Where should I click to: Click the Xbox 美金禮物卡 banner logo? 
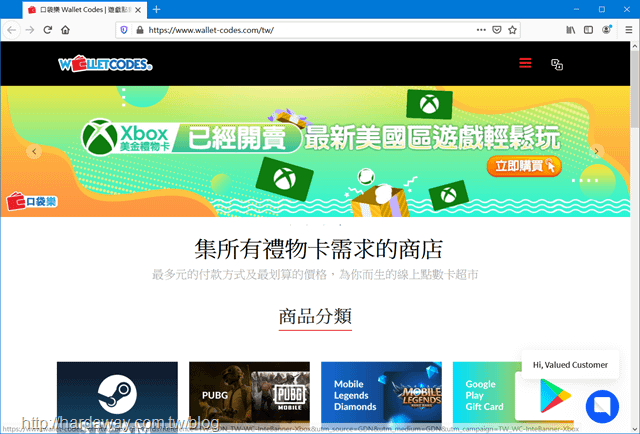click(127, 138)
